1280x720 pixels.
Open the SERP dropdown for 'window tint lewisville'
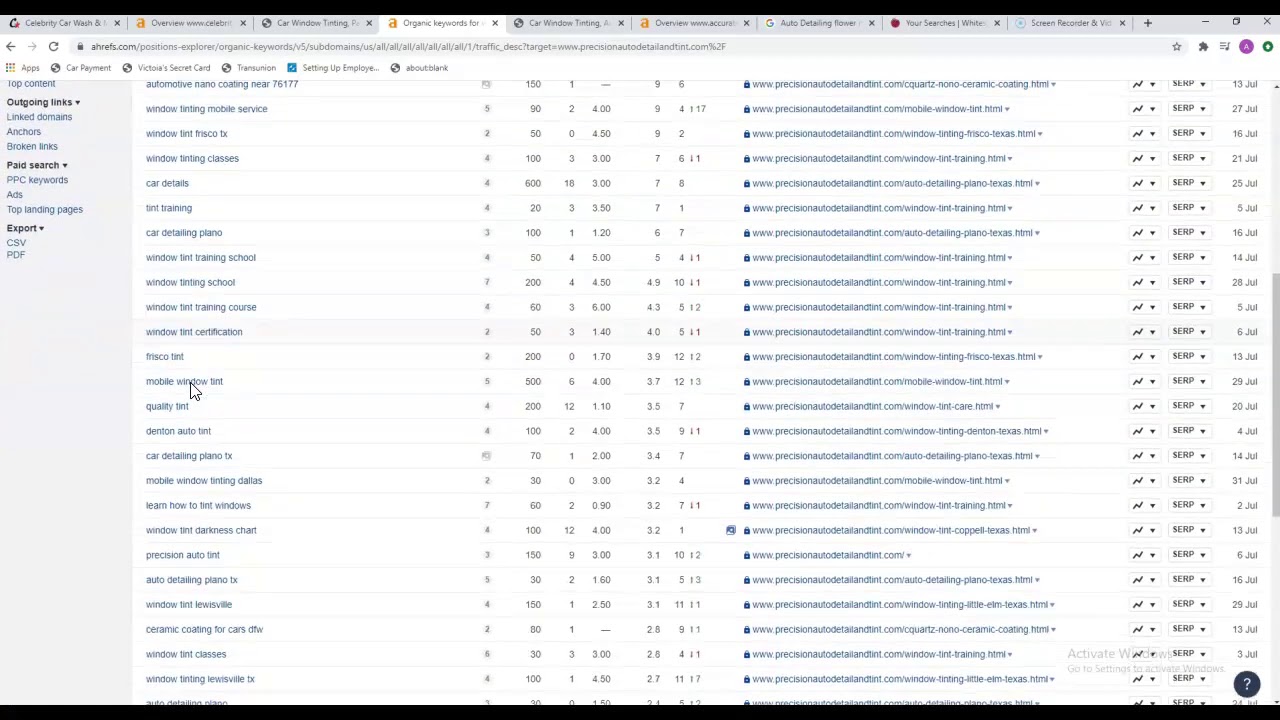tap(1189, 604)
